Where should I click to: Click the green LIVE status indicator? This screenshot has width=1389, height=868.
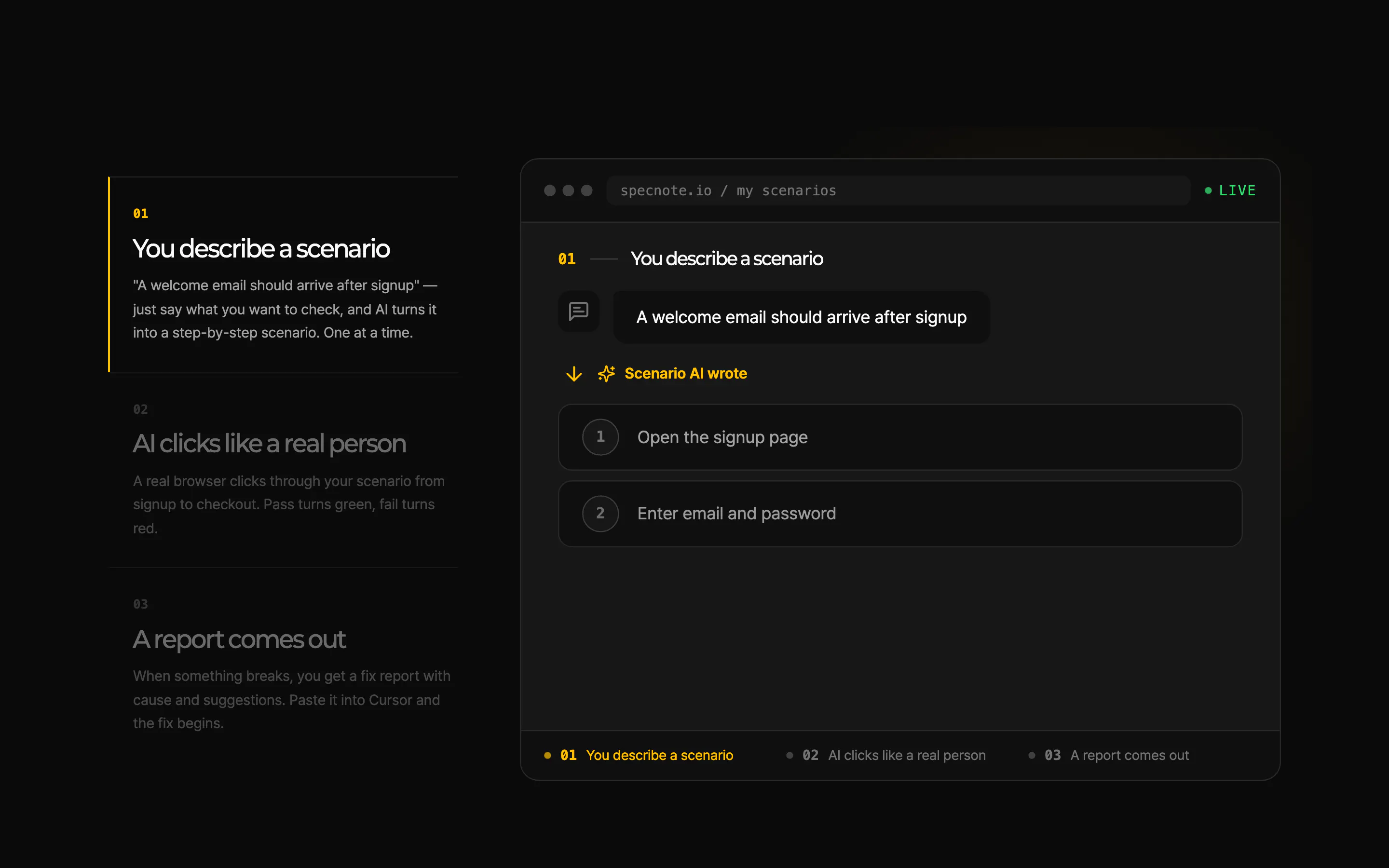point(1230,190)
